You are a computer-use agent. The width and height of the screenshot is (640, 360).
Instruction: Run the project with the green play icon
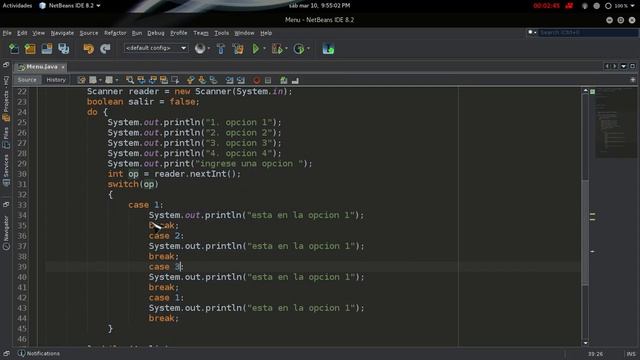pos(256,49)
